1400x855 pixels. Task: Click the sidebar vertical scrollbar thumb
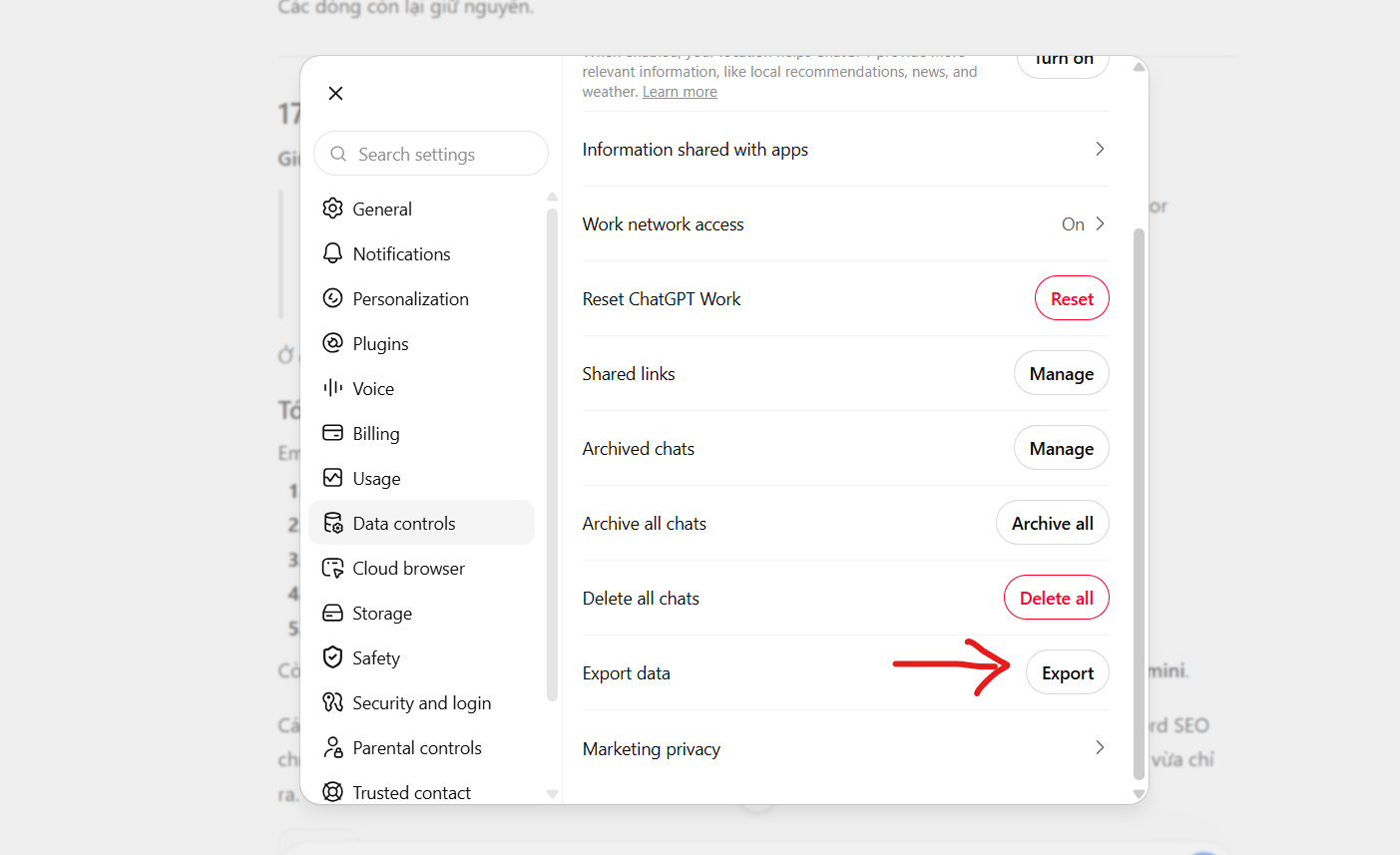(x=552, y=454)
